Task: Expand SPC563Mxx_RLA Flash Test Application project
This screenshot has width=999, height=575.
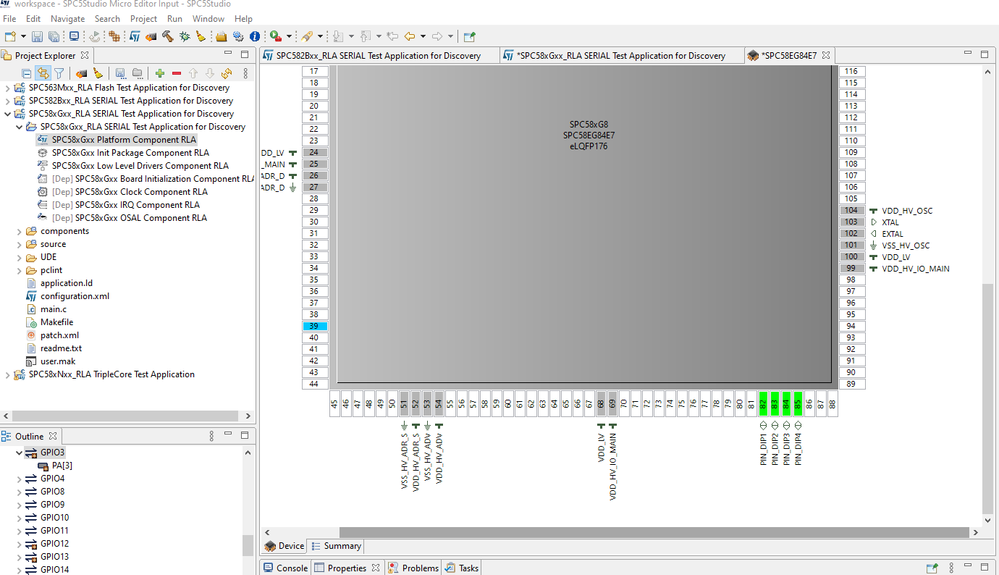Action: click(8, 88)
